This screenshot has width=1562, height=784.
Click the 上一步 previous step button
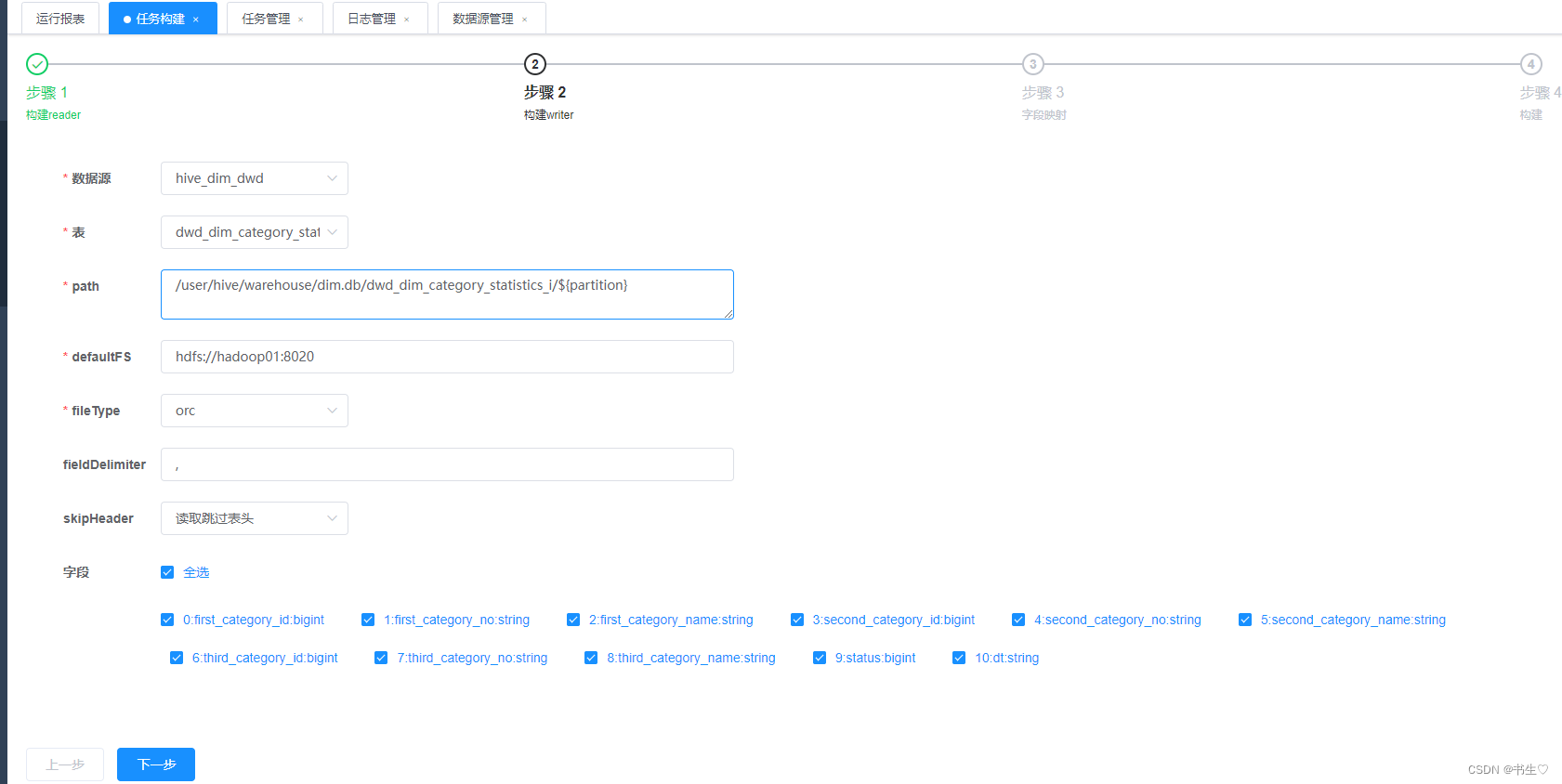(x=65, y=764)
